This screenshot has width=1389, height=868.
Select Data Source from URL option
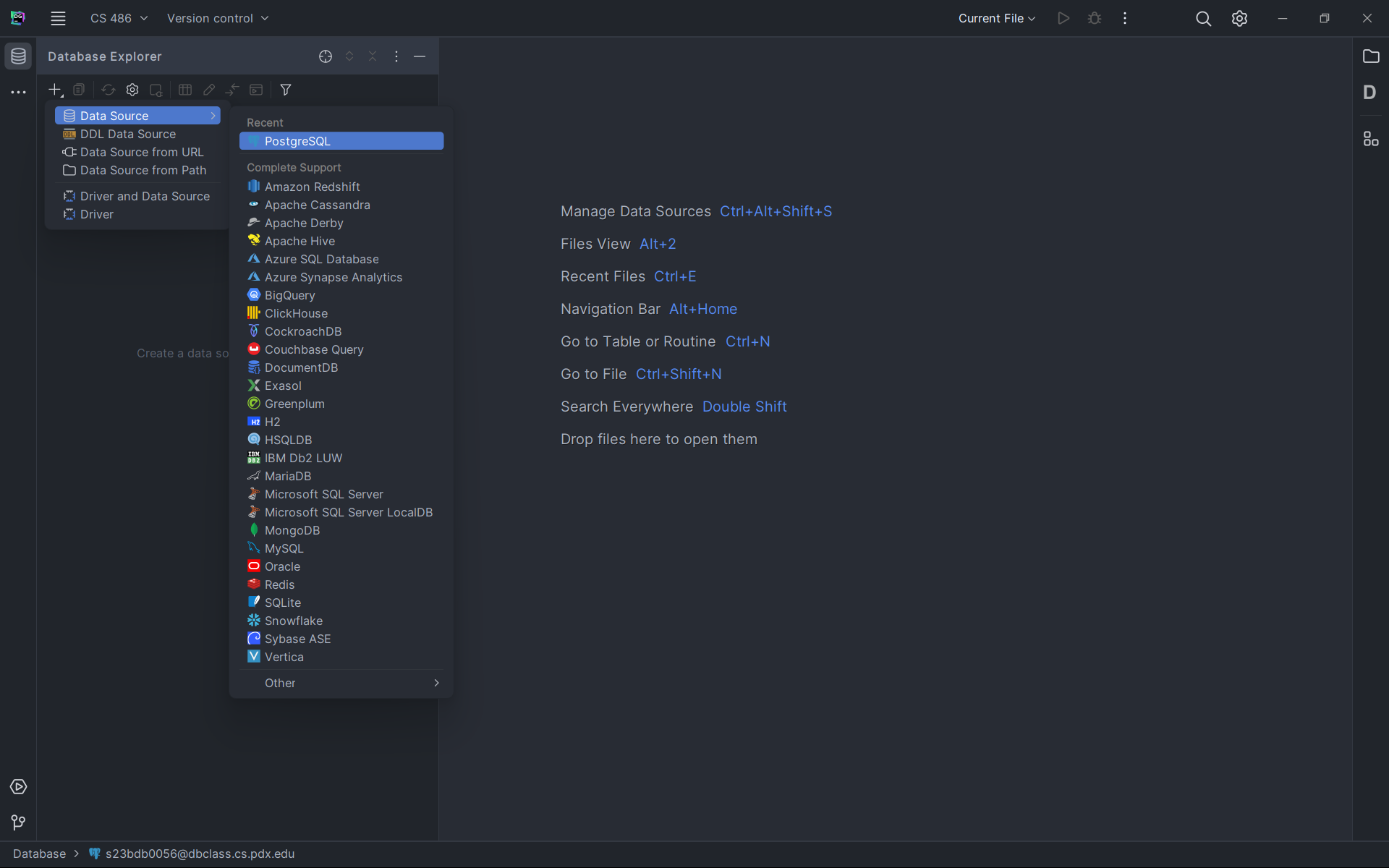[142, 152]
